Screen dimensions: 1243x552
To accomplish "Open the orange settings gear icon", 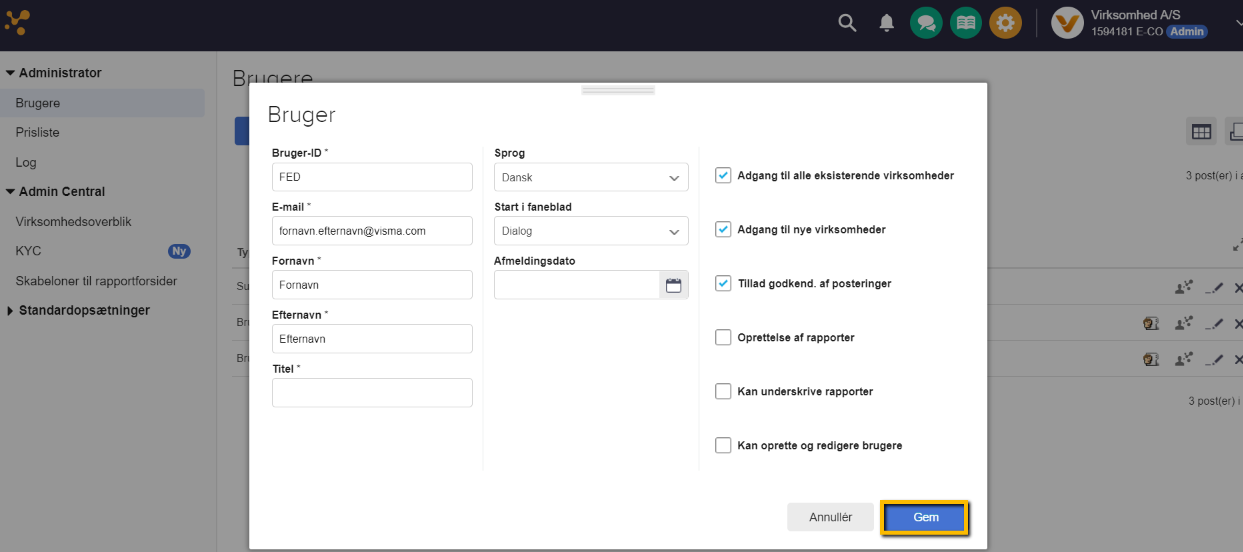I will click(1005, 23).
